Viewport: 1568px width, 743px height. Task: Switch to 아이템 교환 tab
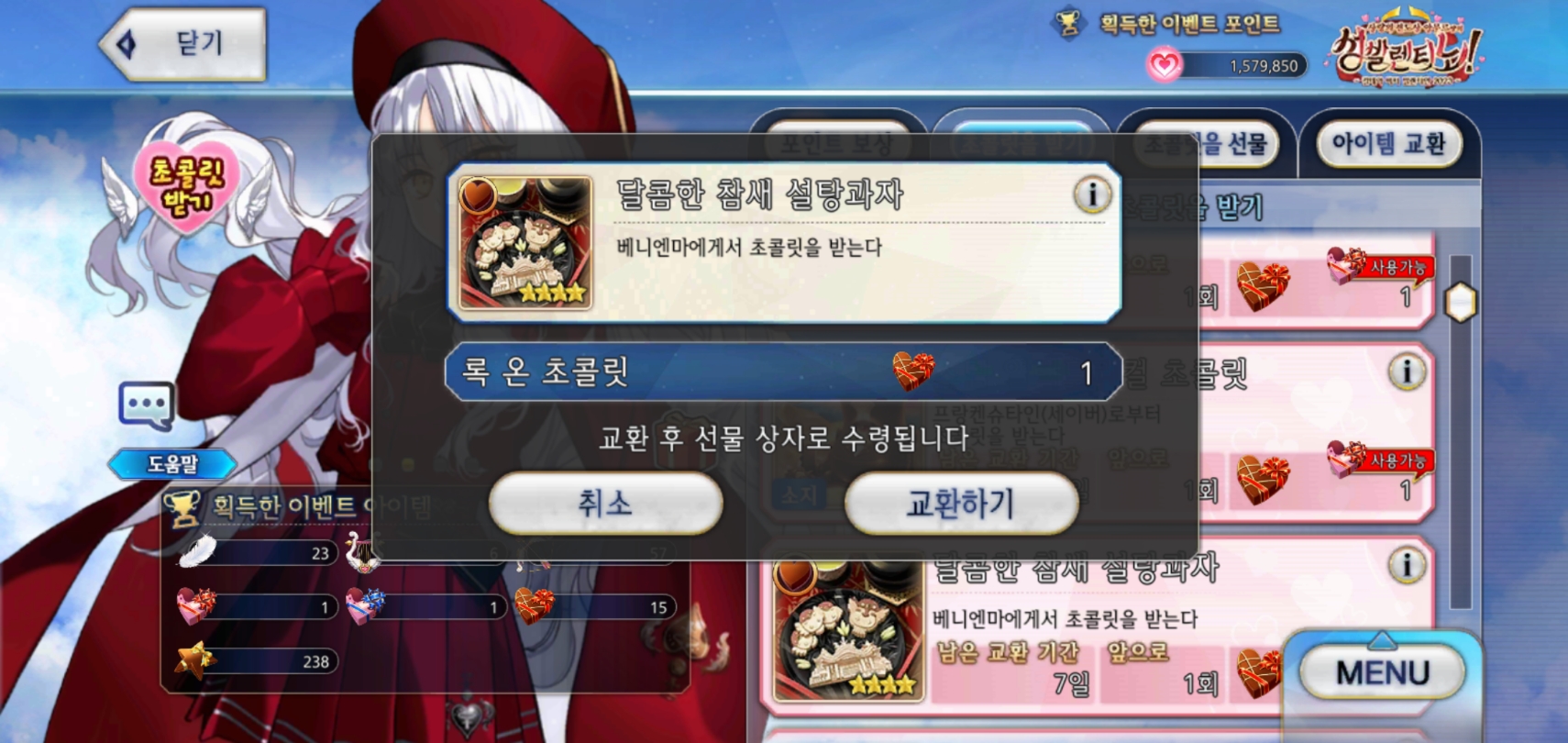click(x=1388, y=144)
